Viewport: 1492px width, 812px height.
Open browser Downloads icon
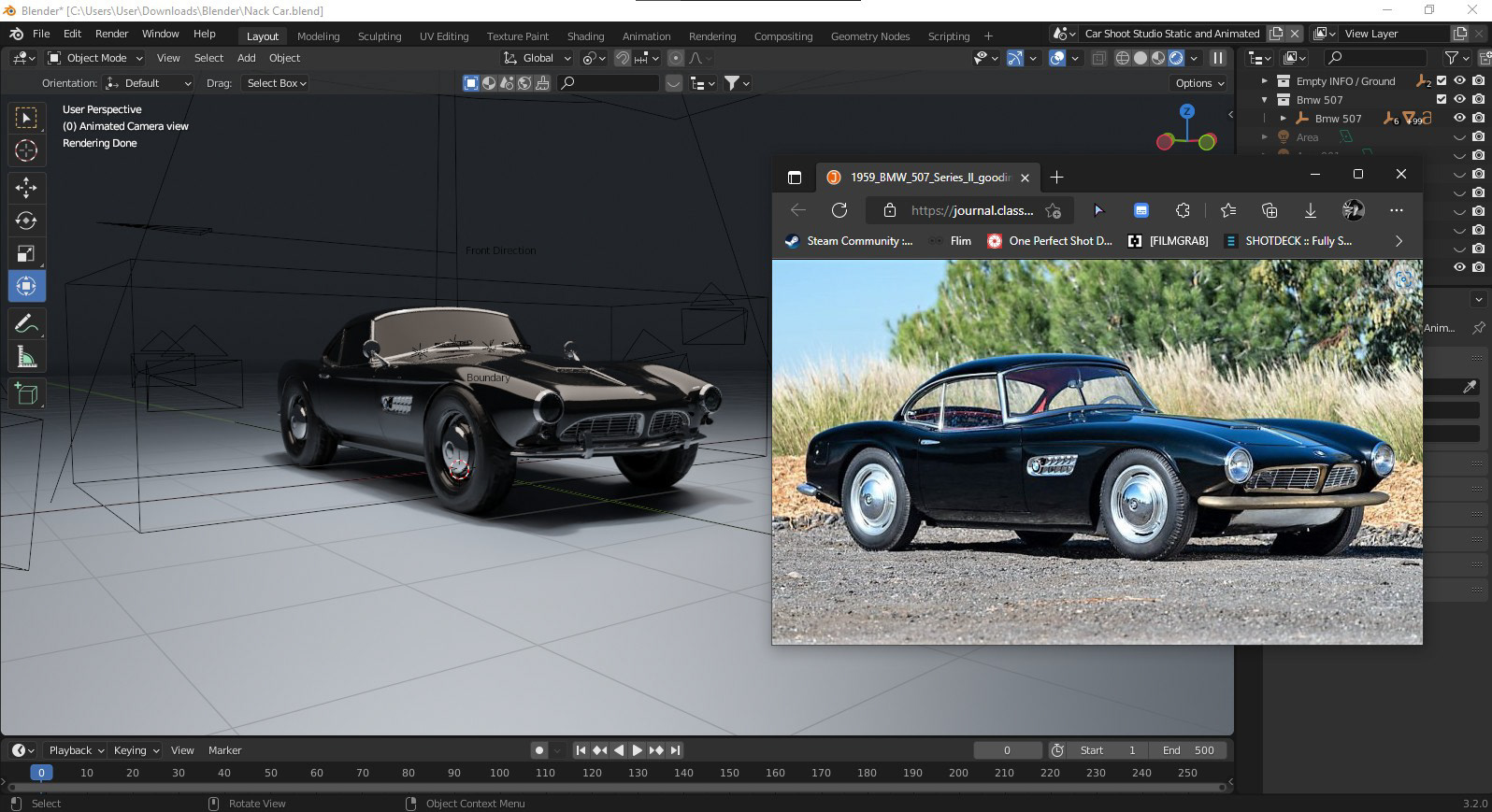pyautogui.click(x=1311, y=210)
